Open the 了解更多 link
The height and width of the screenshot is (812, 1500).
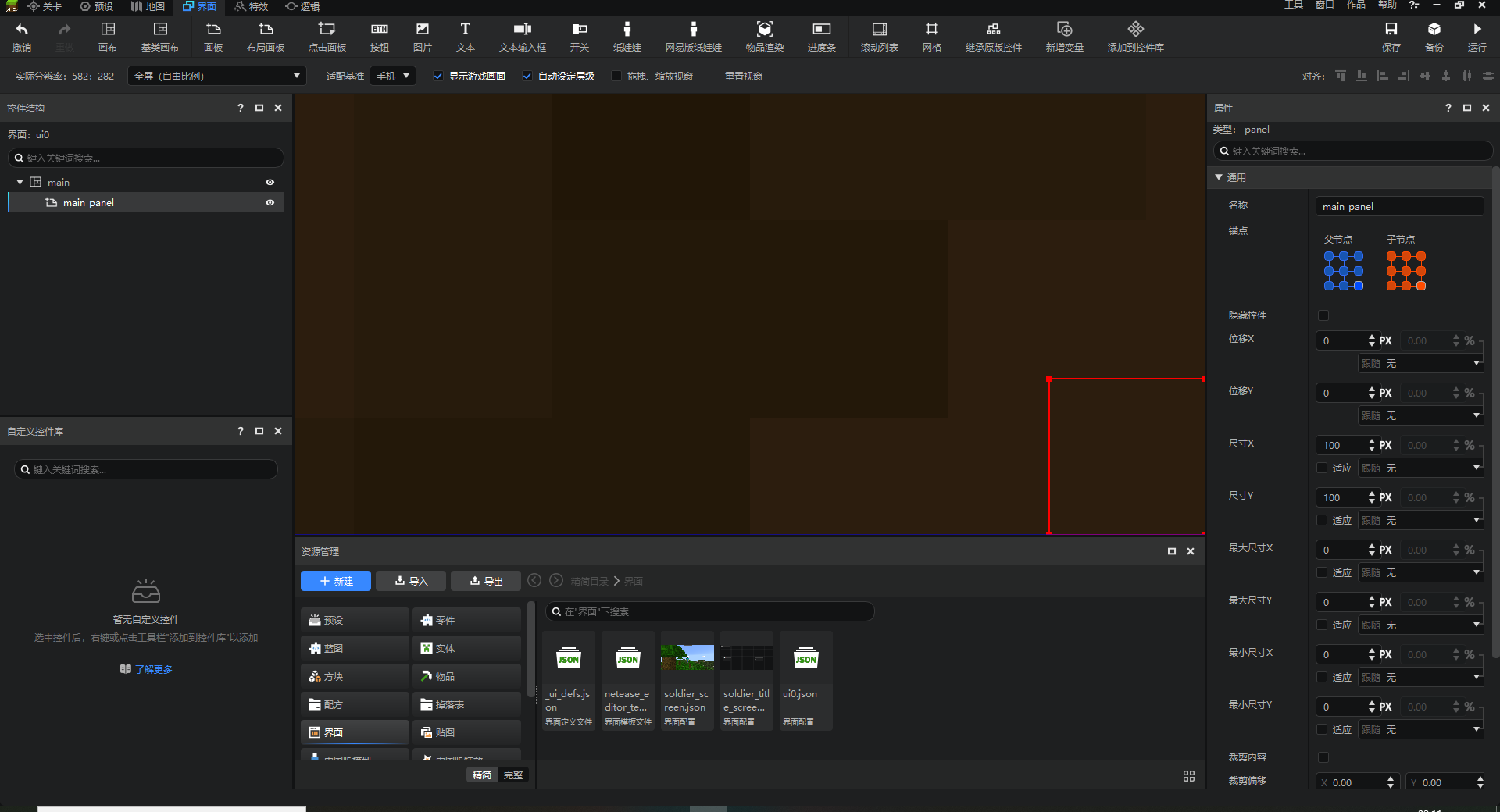tap(153, 669)
